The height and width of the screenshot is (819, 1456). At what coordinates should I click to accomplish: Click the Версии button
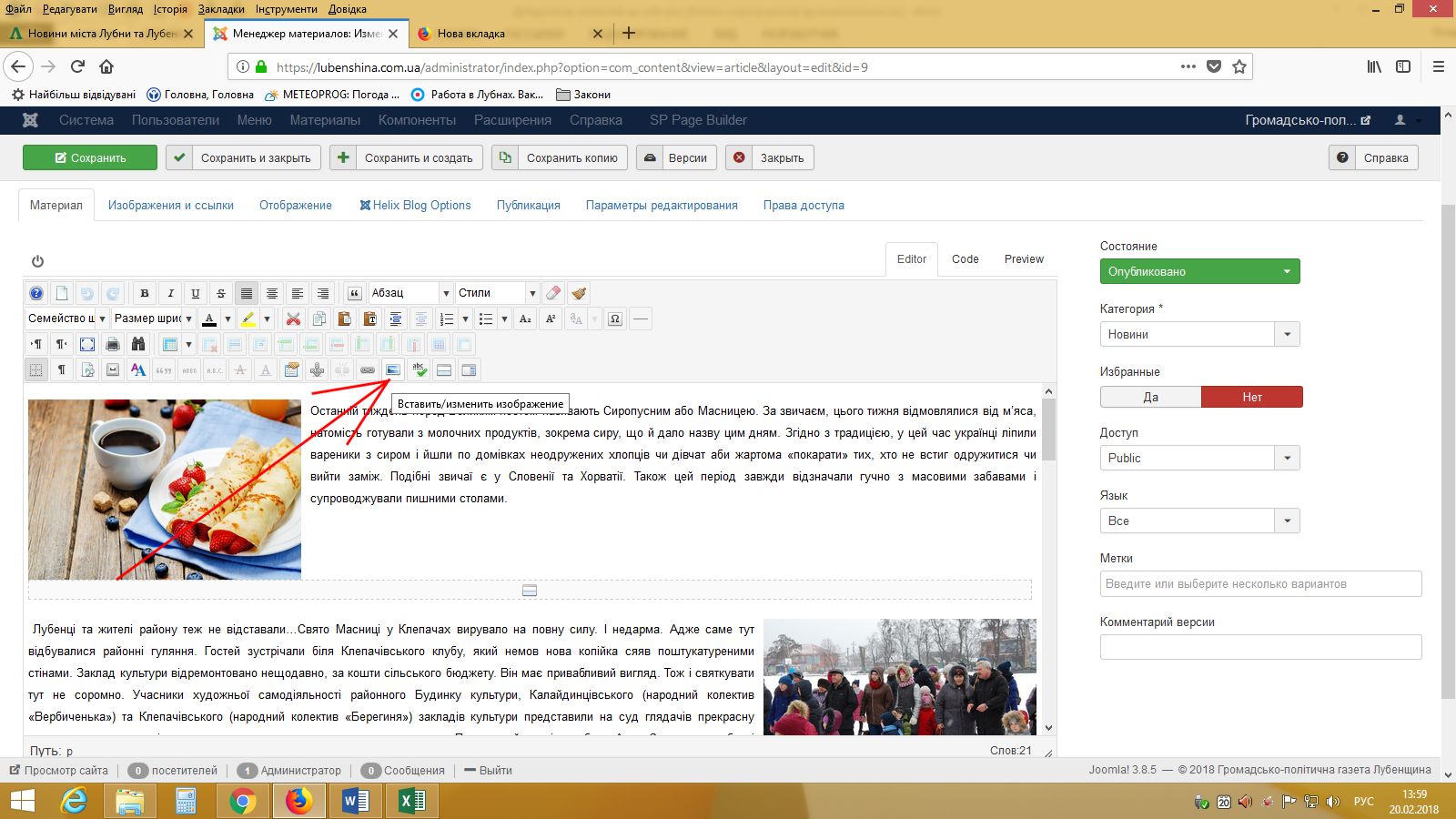click(x=675, y=157)
